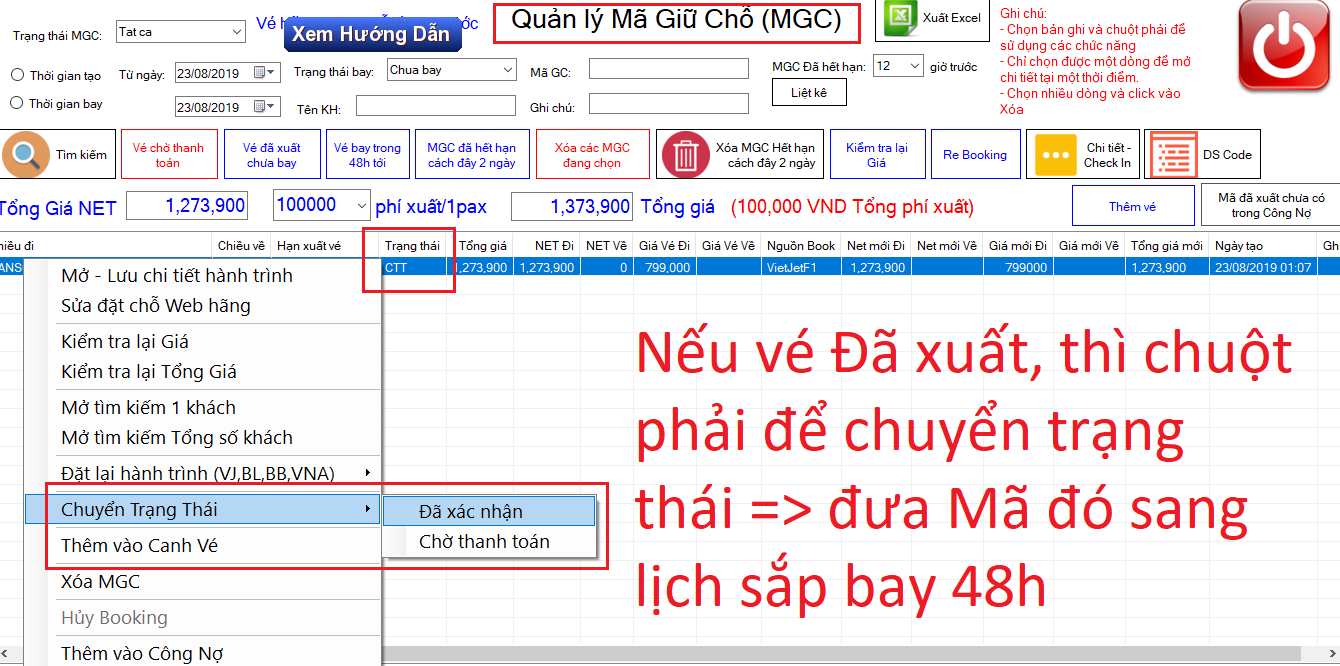Select Kiểm tra lại Giá menu item
Image resolution: width=1340 pixels, height=666 pixels.
pyautogui.click(x=125, y=342)
